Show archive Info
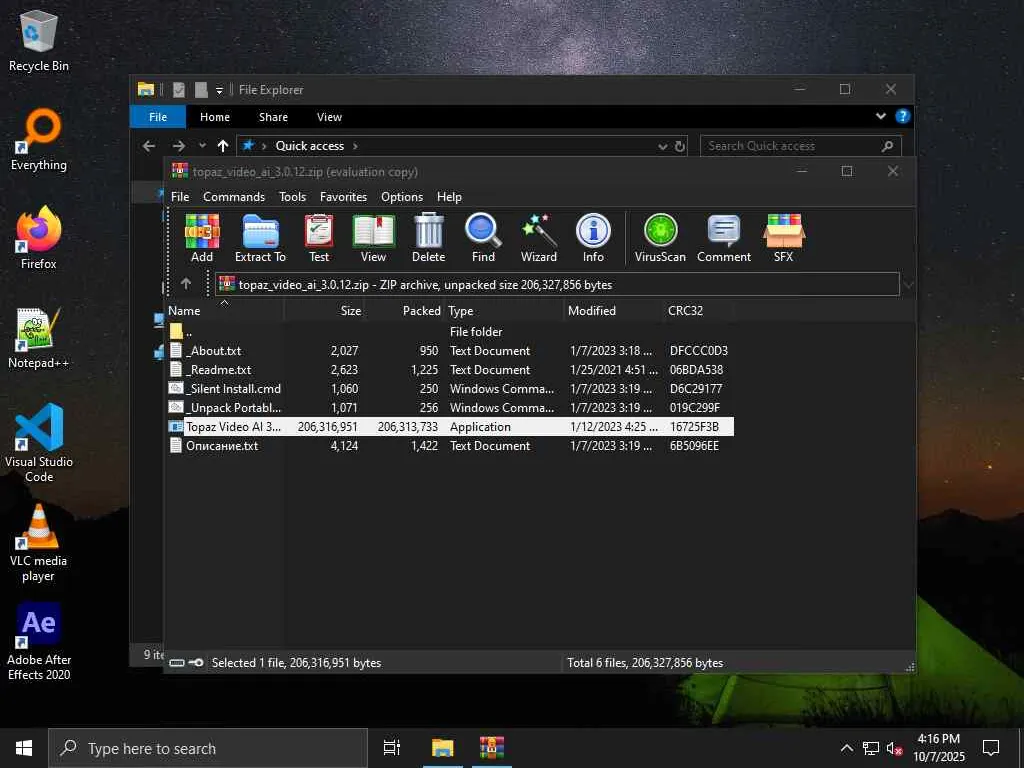Image resolution: width=1024 pixels, height=768 pixels. (x=593, y=238)
